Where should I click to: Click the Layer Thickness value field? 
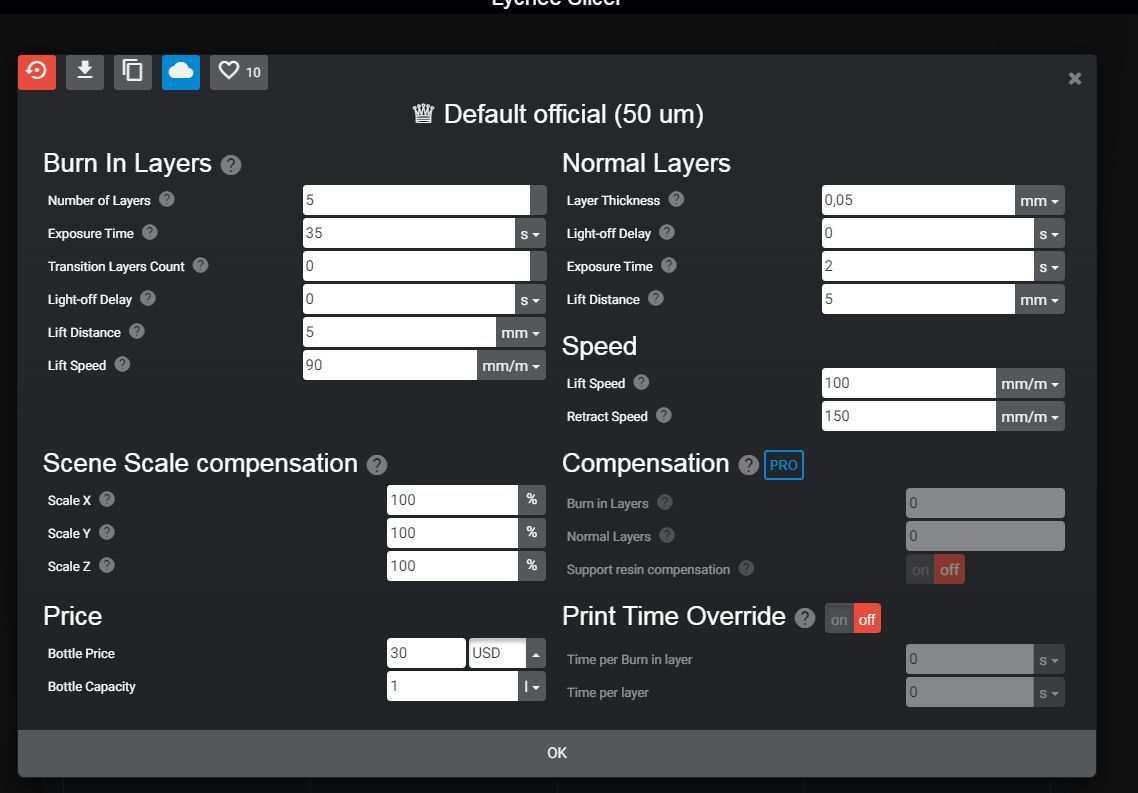[918, 200]
